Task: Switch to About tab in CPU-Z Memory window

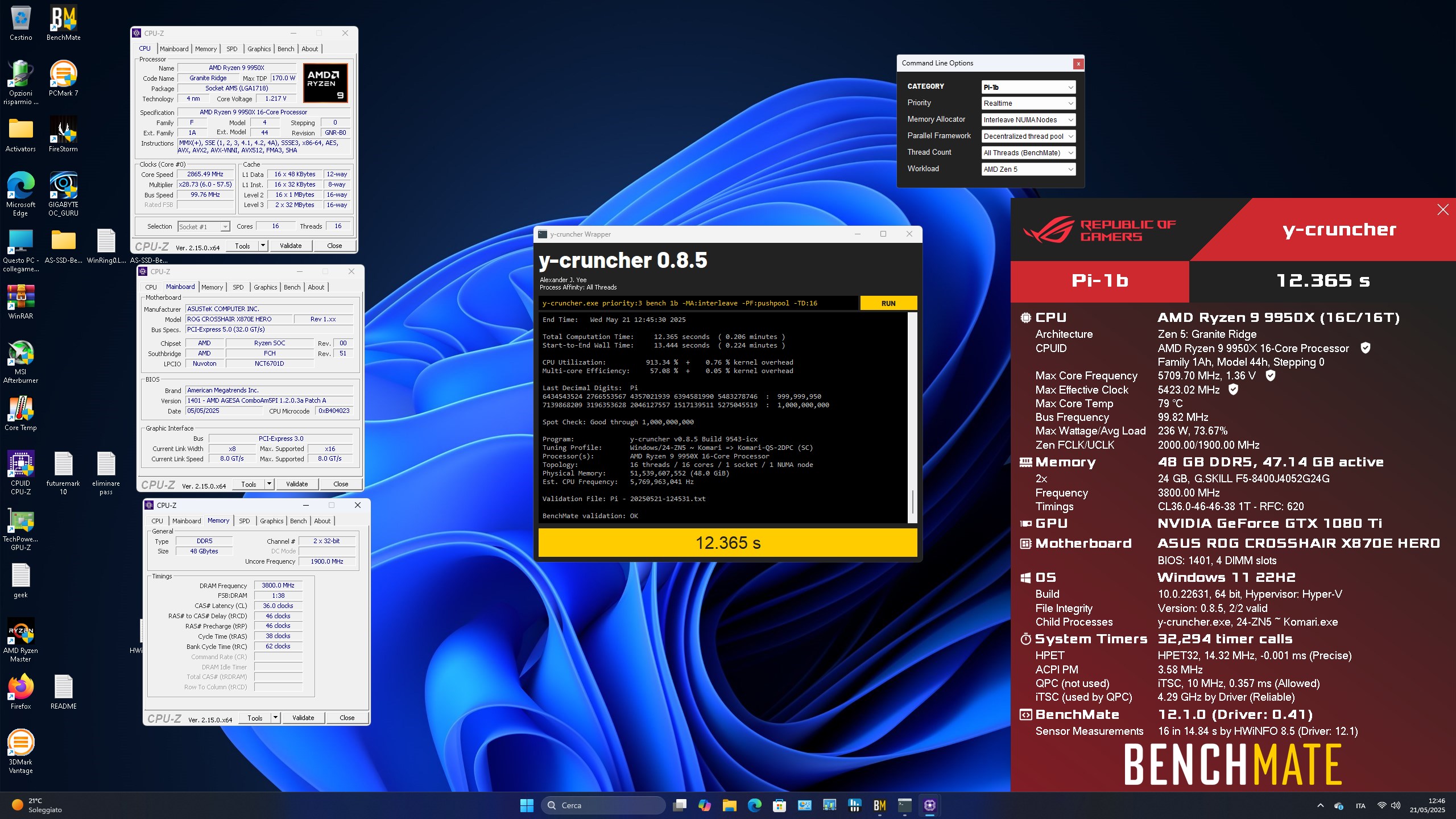Action: coord(322,521)
